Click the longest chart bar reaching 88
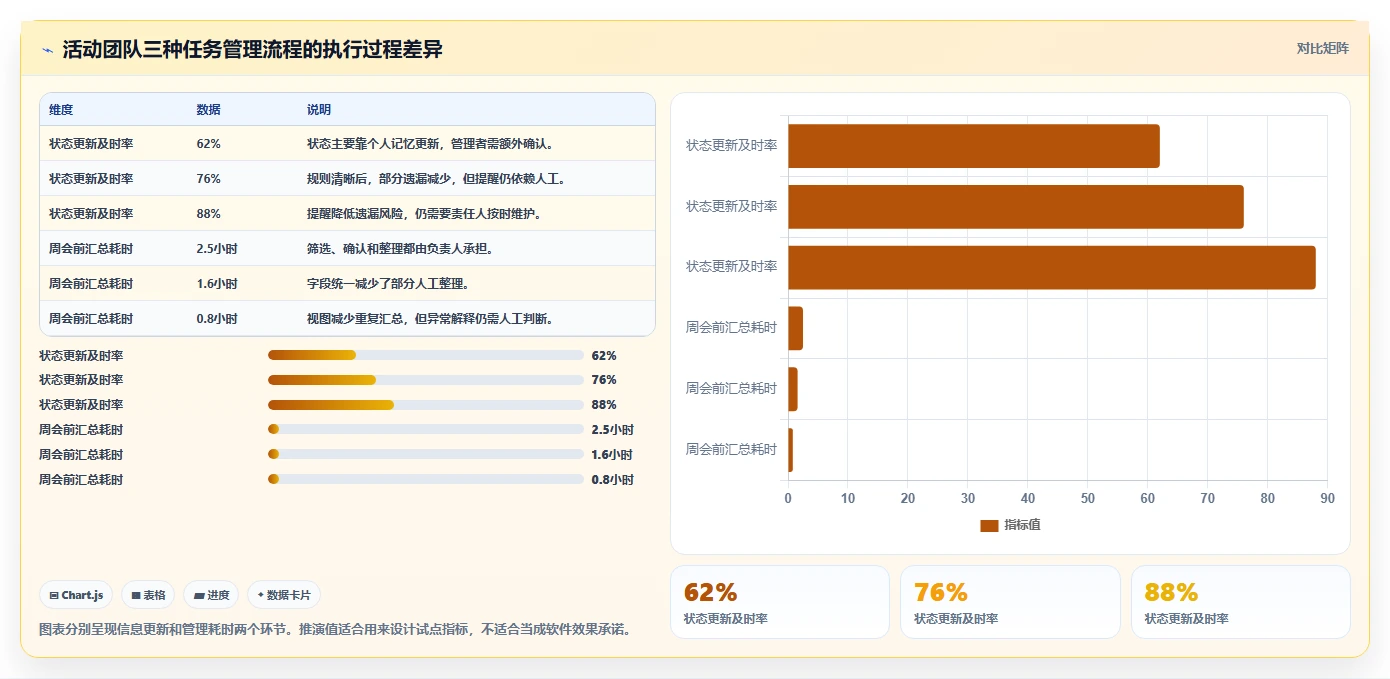 coord(1052,268)
